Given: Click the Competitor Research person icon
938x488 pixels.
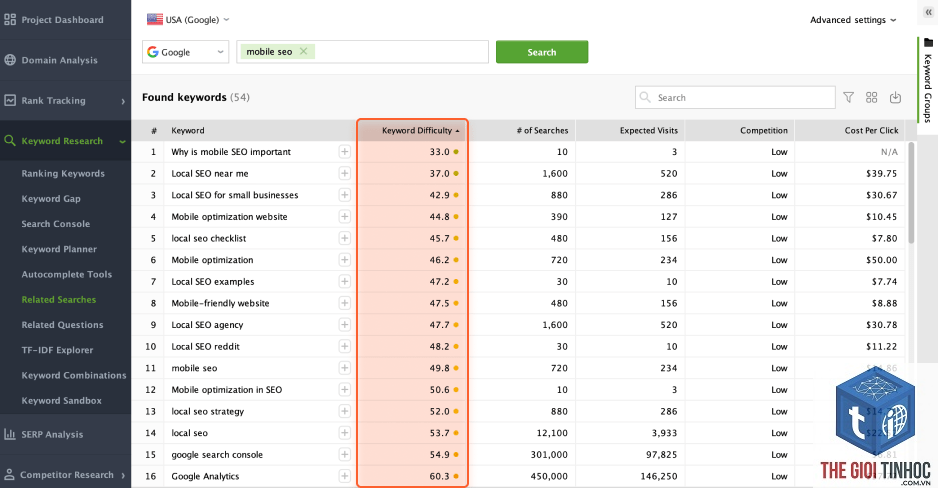Looking at the screenshot, I should coord(10,475).
